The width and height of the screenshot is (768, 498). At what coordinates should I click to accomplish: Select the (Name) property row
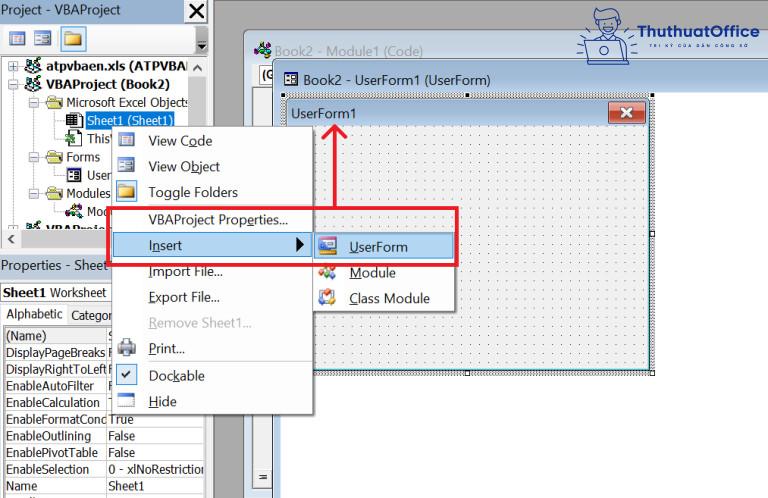(x=55, y=336)
